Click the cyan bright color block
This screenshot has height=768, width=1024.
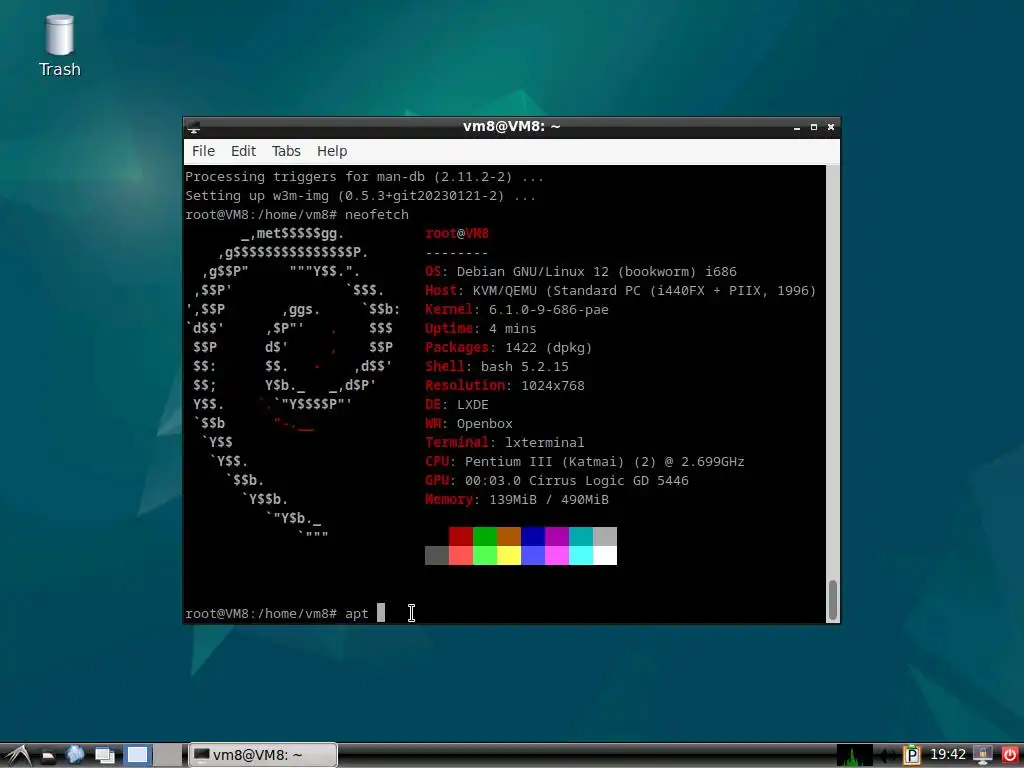(581, 556)
